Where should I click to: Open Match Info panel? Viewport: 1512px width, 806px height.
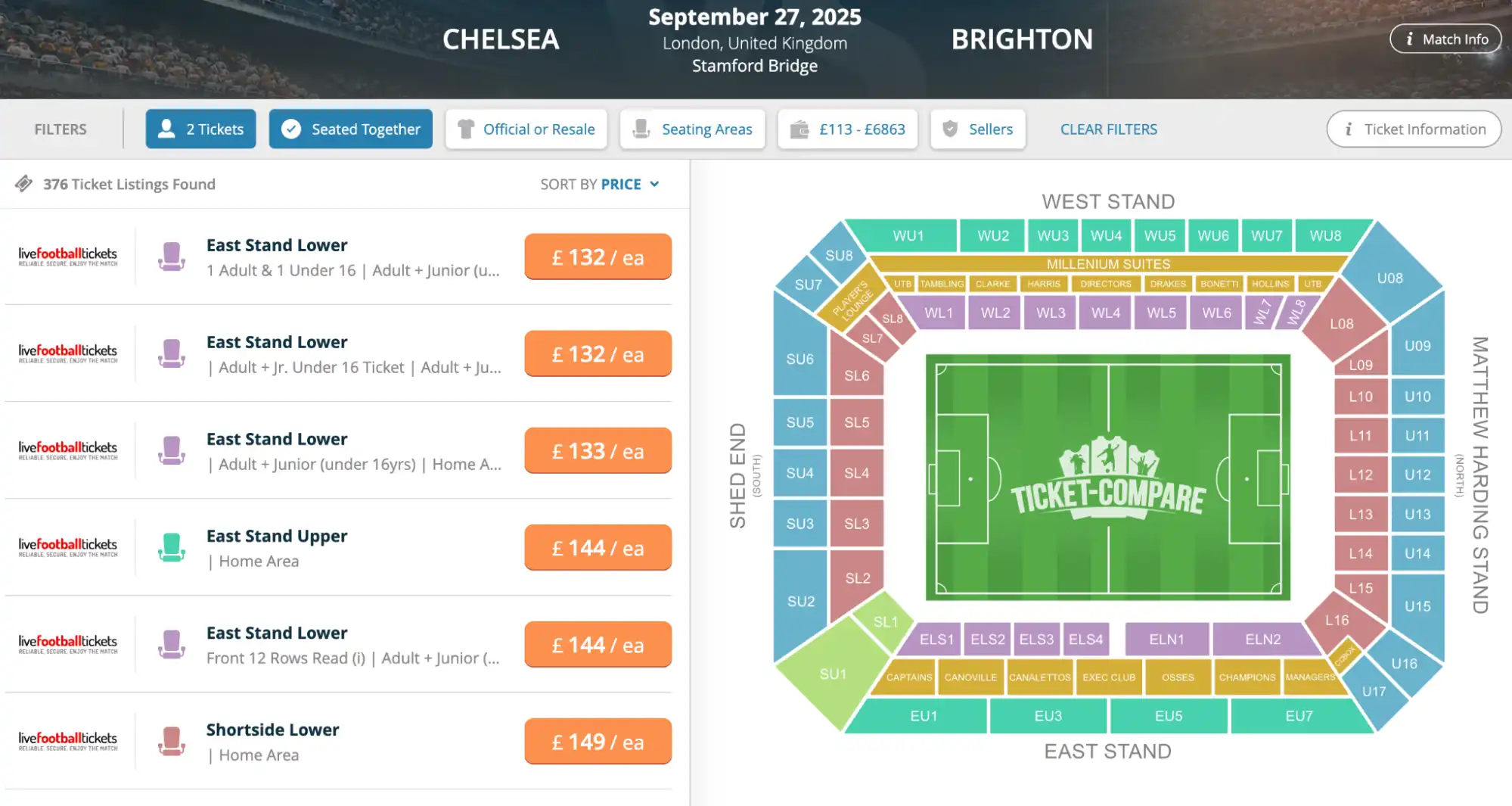point(1445,39)
